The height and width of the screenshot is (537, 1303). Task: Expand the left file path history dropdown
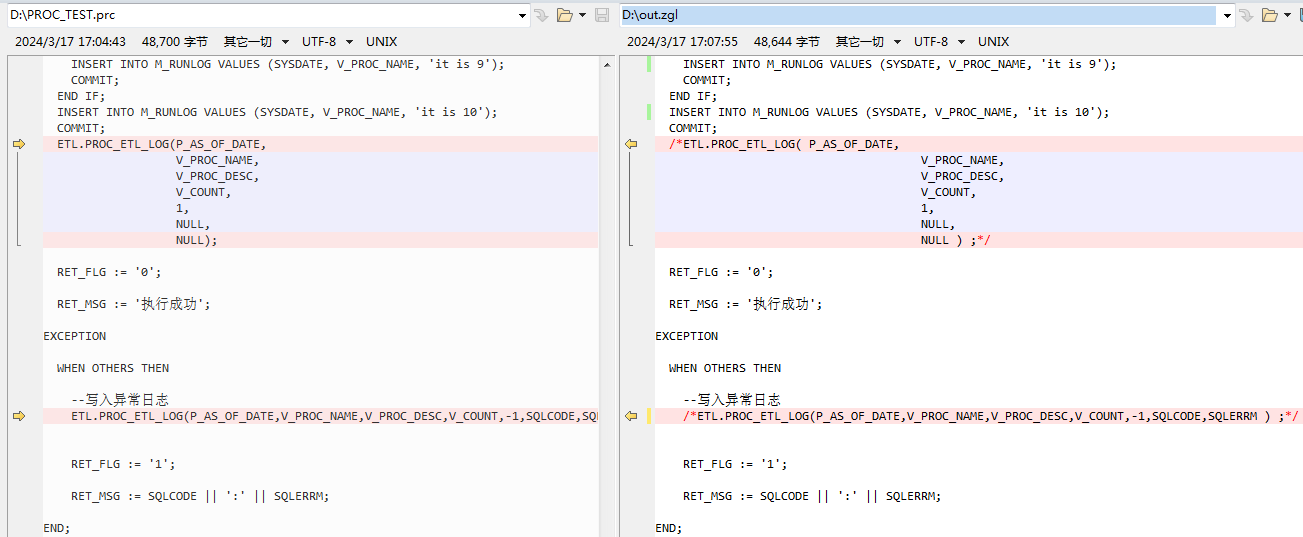(523, 15)
